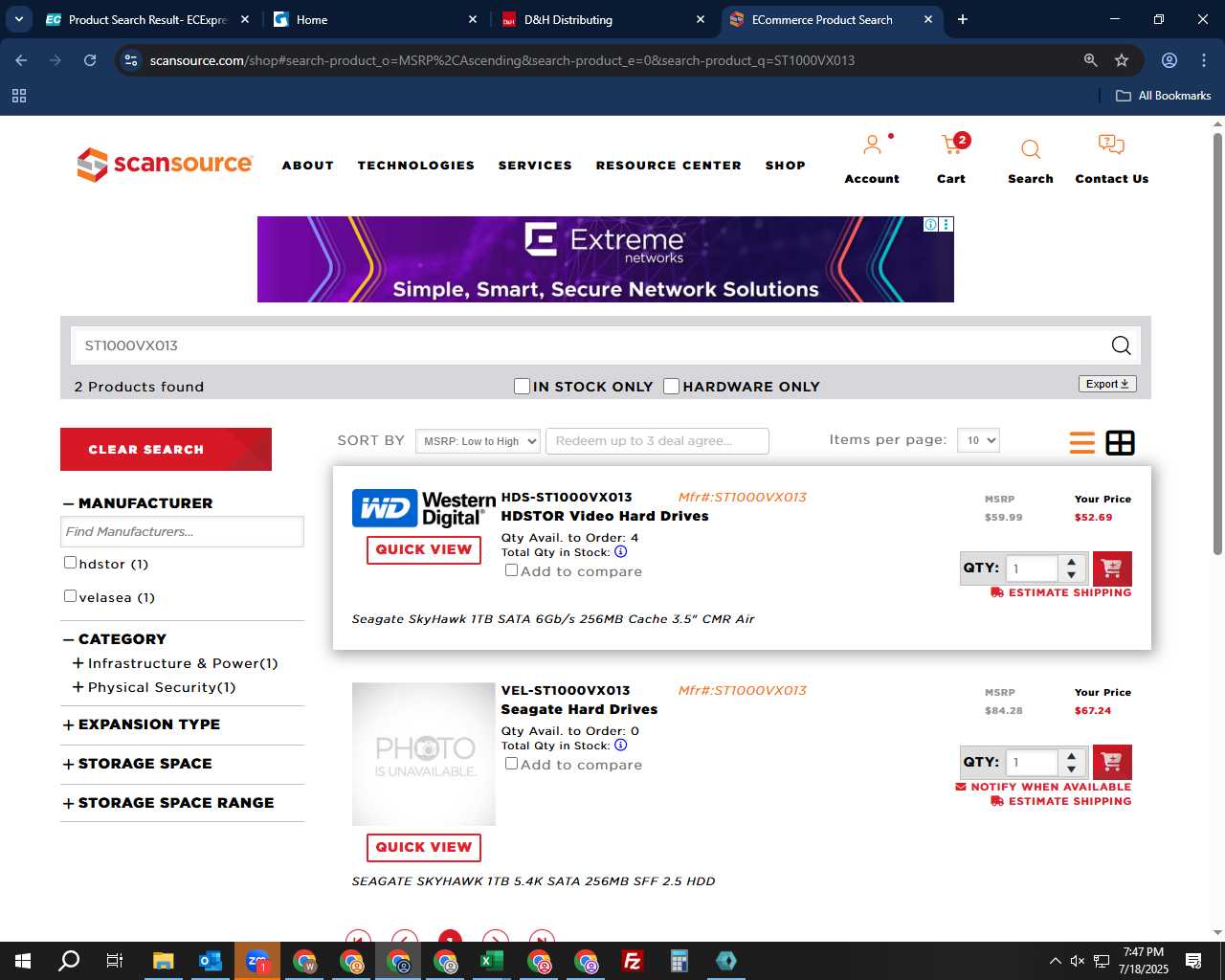The width and height of the screenshot is (1225, 980).
Task: Open the RESOURCE CENTER menu
Action: coord(668,166)
